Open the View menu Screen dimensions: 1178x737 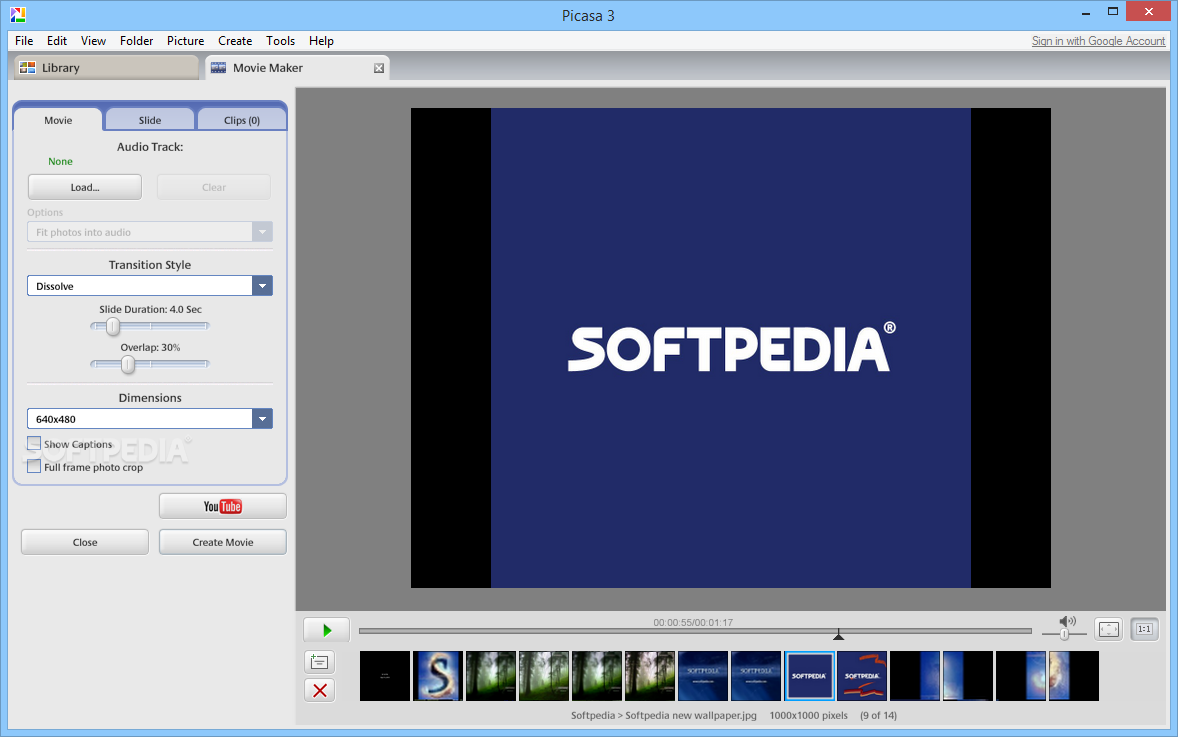93,41
